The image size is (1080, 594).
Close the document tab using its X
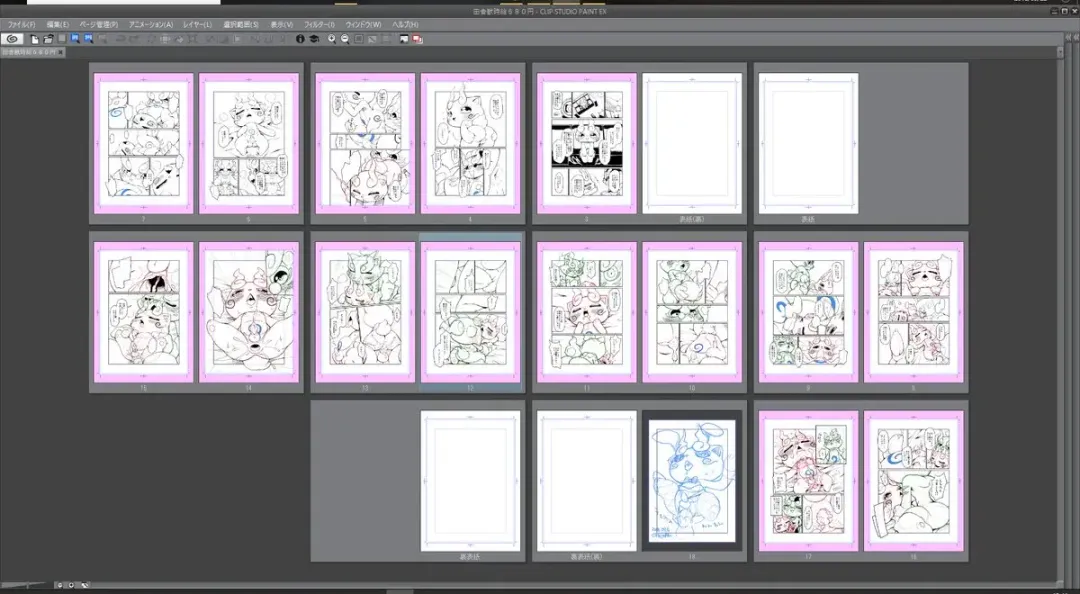click(x=62, y=51)
